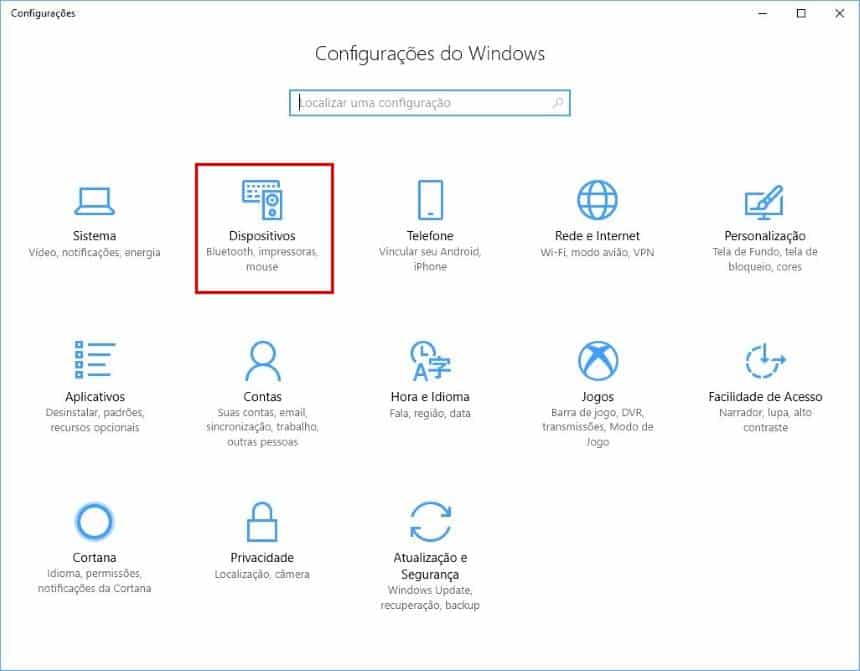Open Hora e Idioma clock icon
860x671 pixels.
point(430,360)
